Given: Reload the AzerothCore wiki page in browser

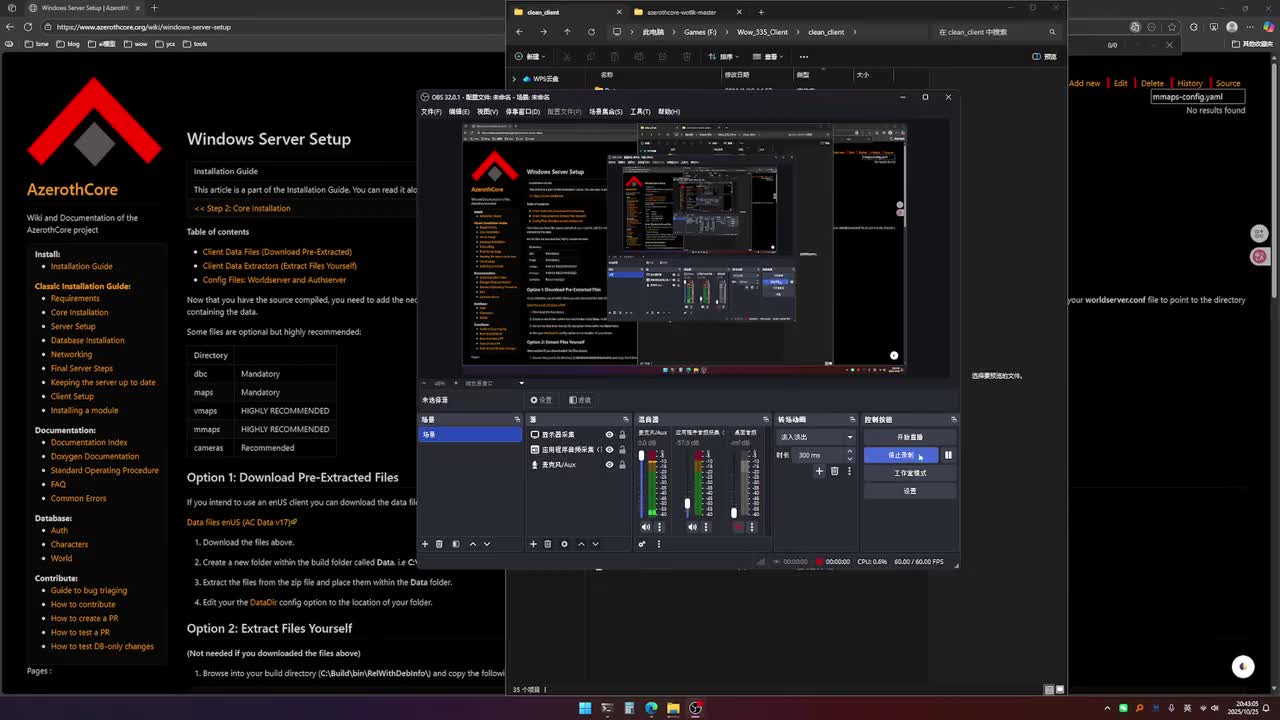Looking at the screenshot, I should click(27, 27).
